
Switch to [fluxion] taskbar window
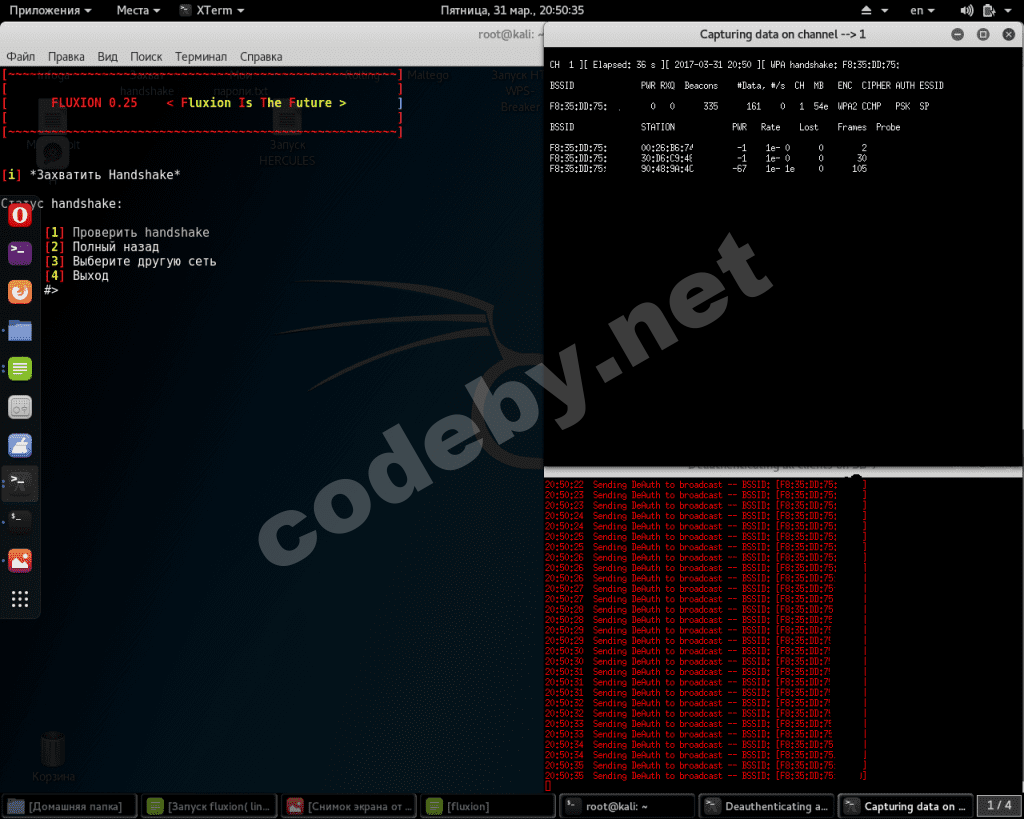pyautogui.click(x=489, y=807)
